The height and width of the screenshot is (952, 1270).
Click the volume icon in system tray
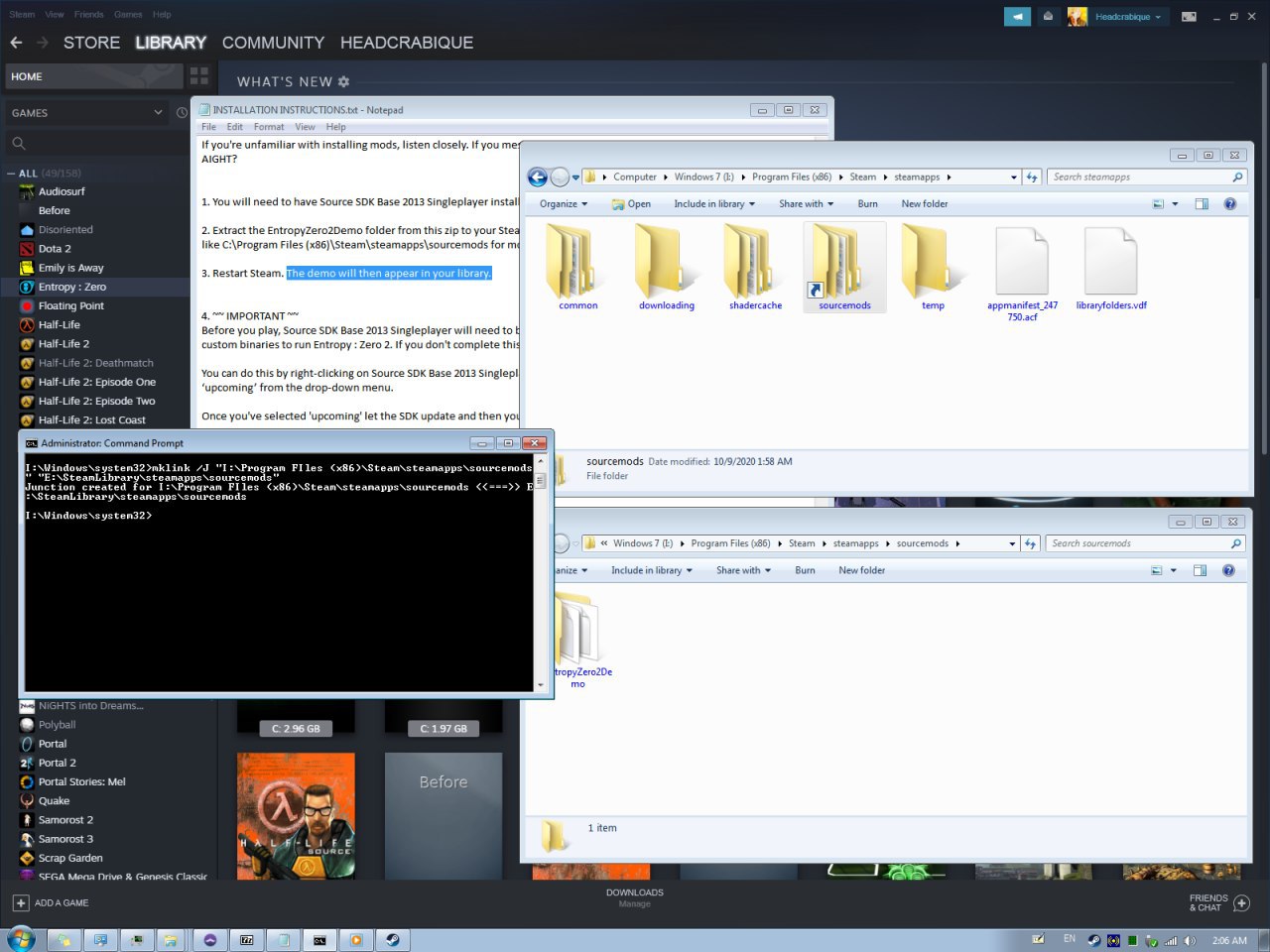click(x=1190, y=940)
